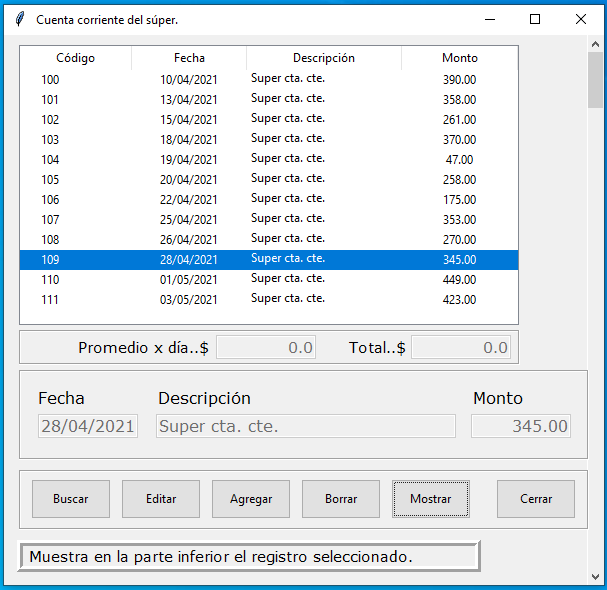Click the 390.00 amount cell

point(460,79)
